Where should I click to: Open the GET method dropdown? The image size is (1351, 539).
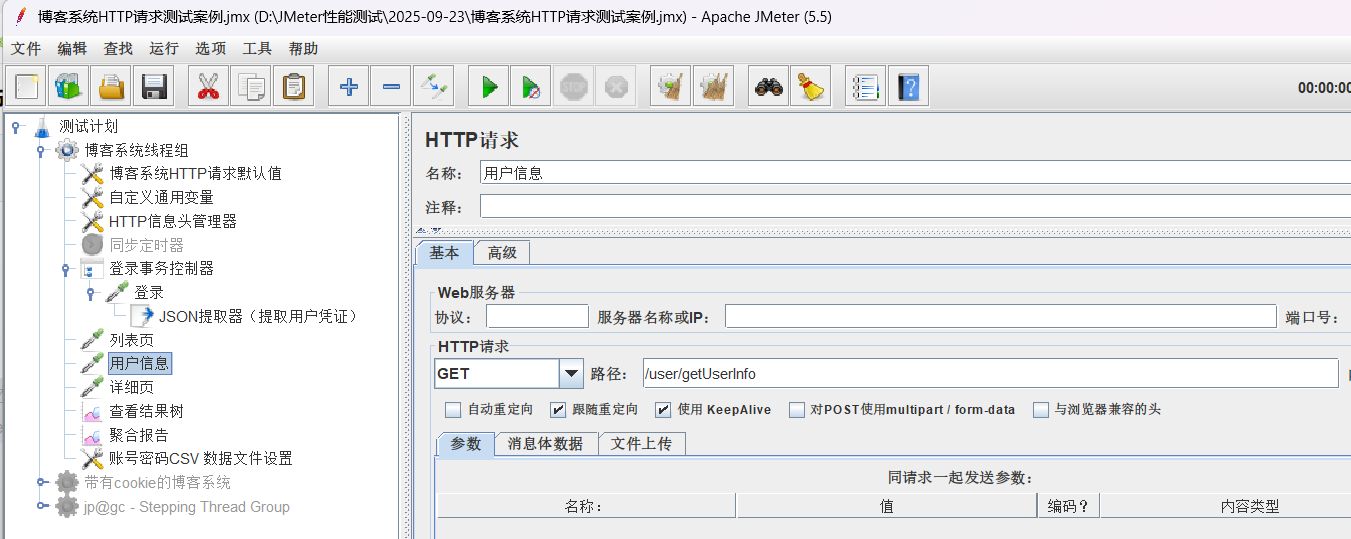coord(571,374)
